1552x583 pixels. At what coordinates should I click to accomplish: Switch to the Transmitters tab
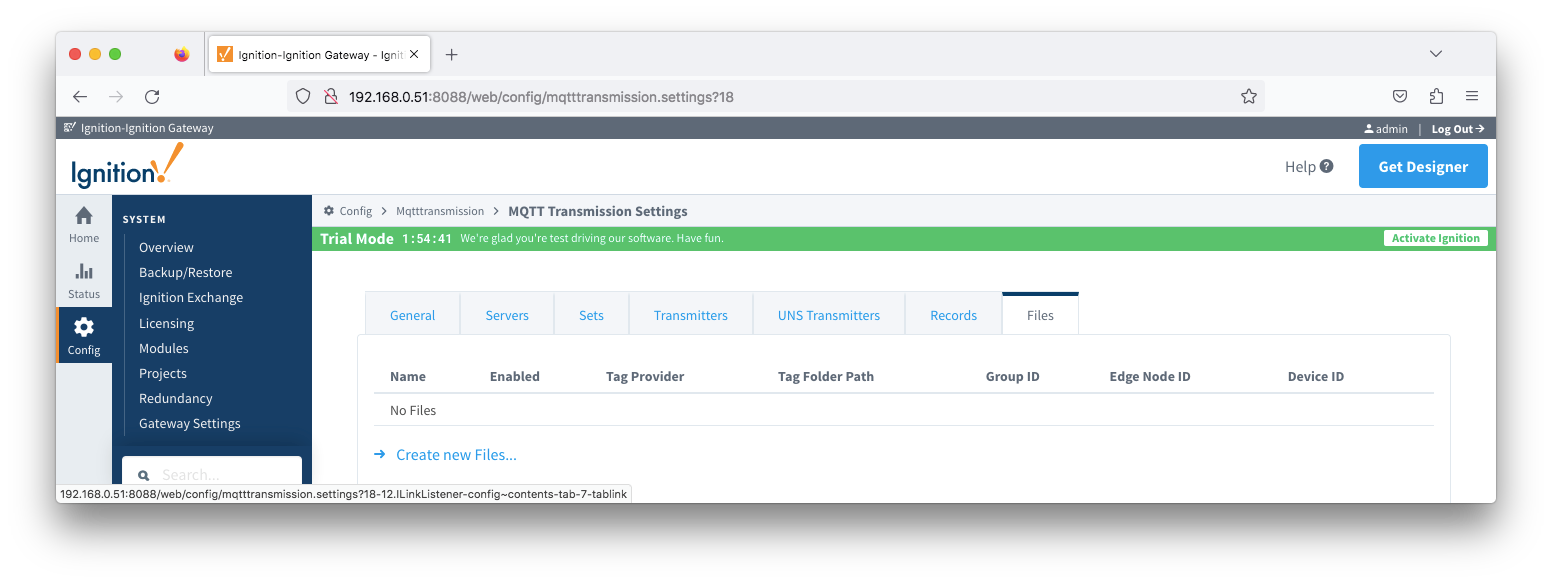pyautogui.click(x=691, y=315)
